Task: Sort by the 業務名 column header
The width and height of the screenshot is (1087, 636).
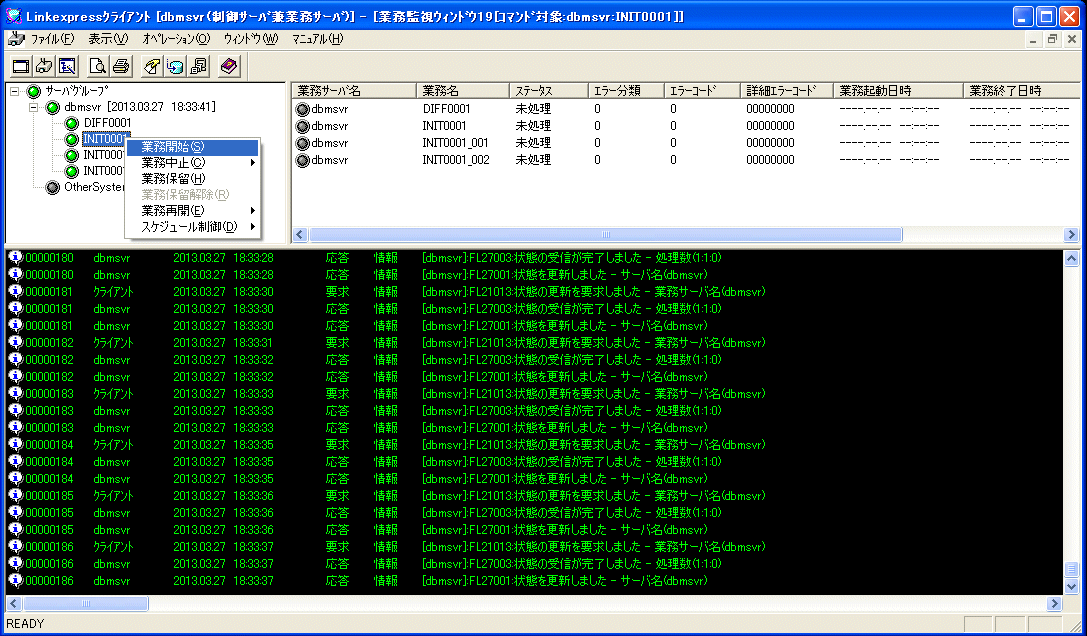Action: [462, 91]
